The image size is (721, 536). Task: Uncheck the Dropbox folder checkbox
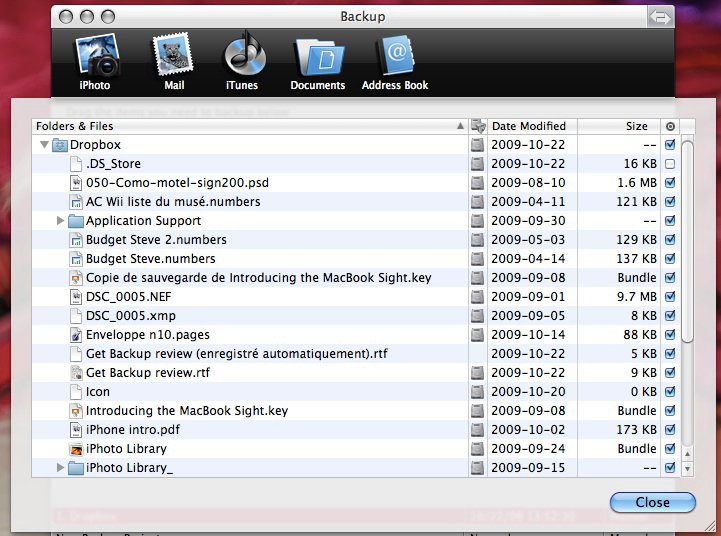(670, 145)
